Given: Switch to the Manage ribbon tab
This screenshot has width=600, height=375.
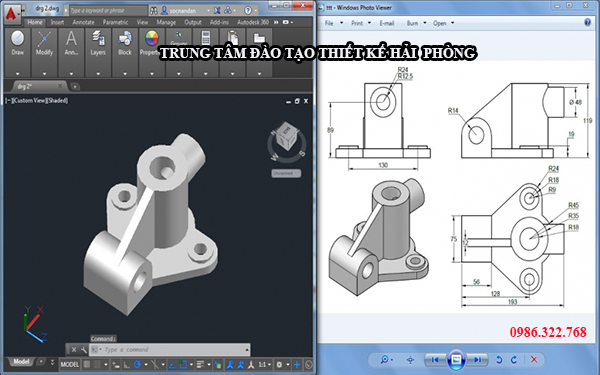Looking at the screenshot, I should (x=166, y=22).
